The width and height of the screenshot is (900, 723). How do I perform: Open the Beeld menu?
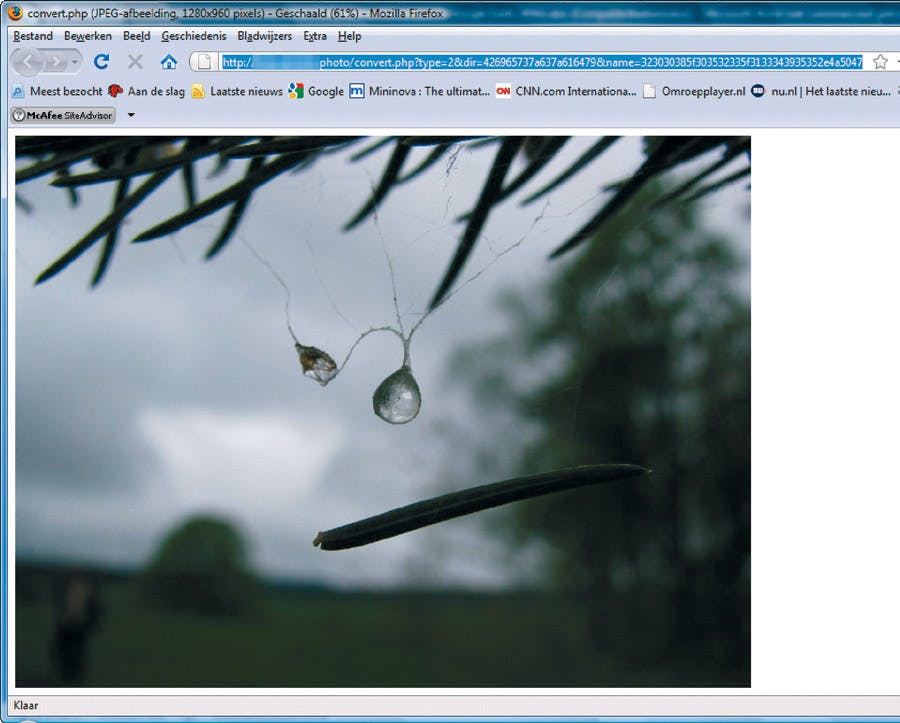click(137, 36)
